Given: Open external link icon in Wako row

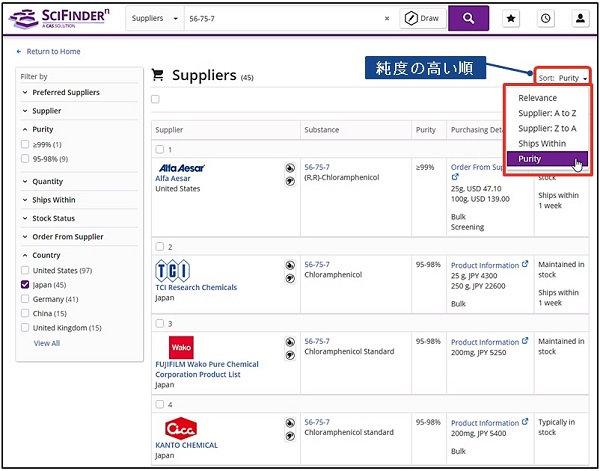Looking at the screenshot, I should [525, 341].
